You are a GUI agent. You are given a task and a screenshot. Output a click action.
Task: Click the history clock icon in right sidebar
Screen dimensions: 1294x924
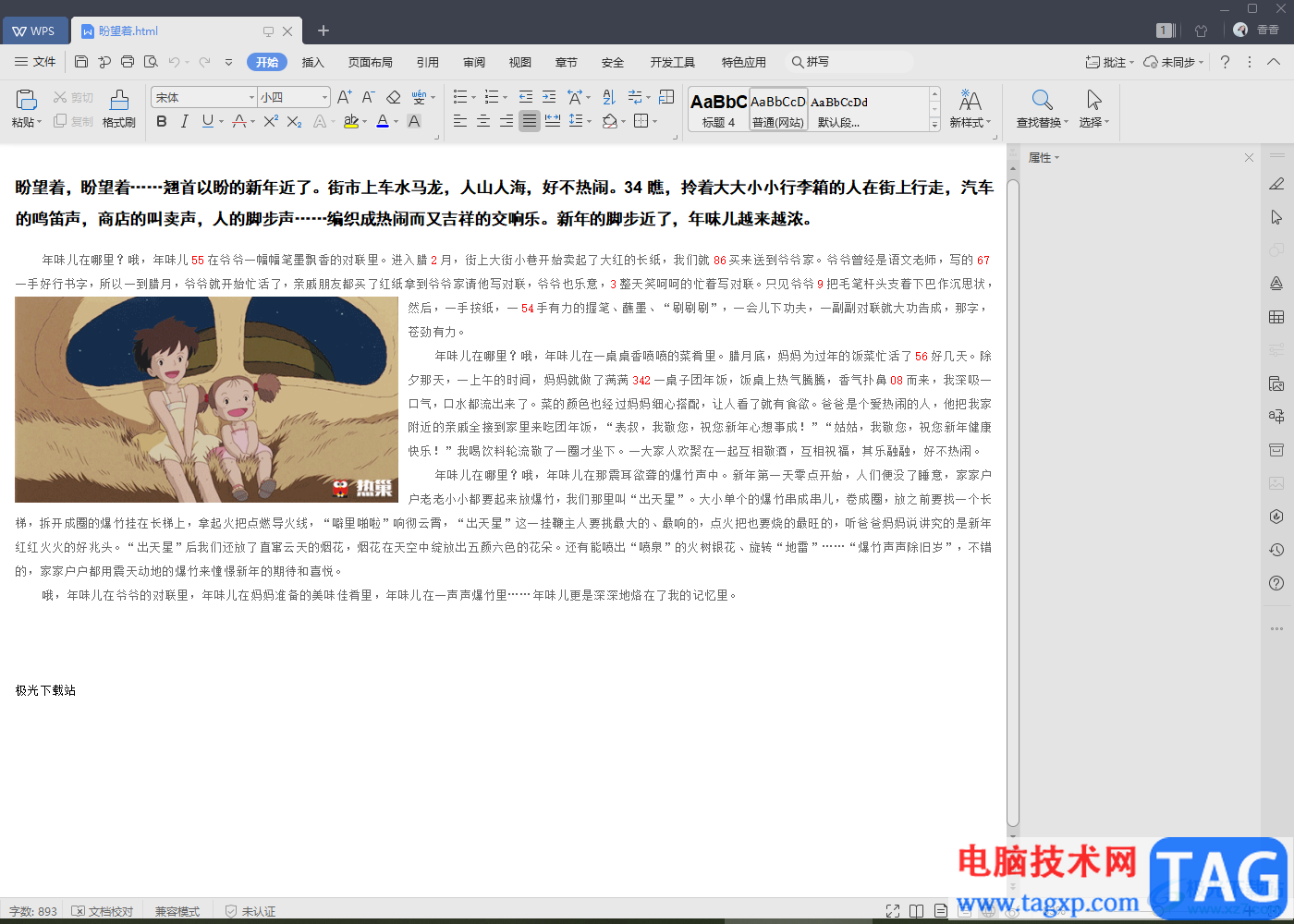[x=1276, y=550]
